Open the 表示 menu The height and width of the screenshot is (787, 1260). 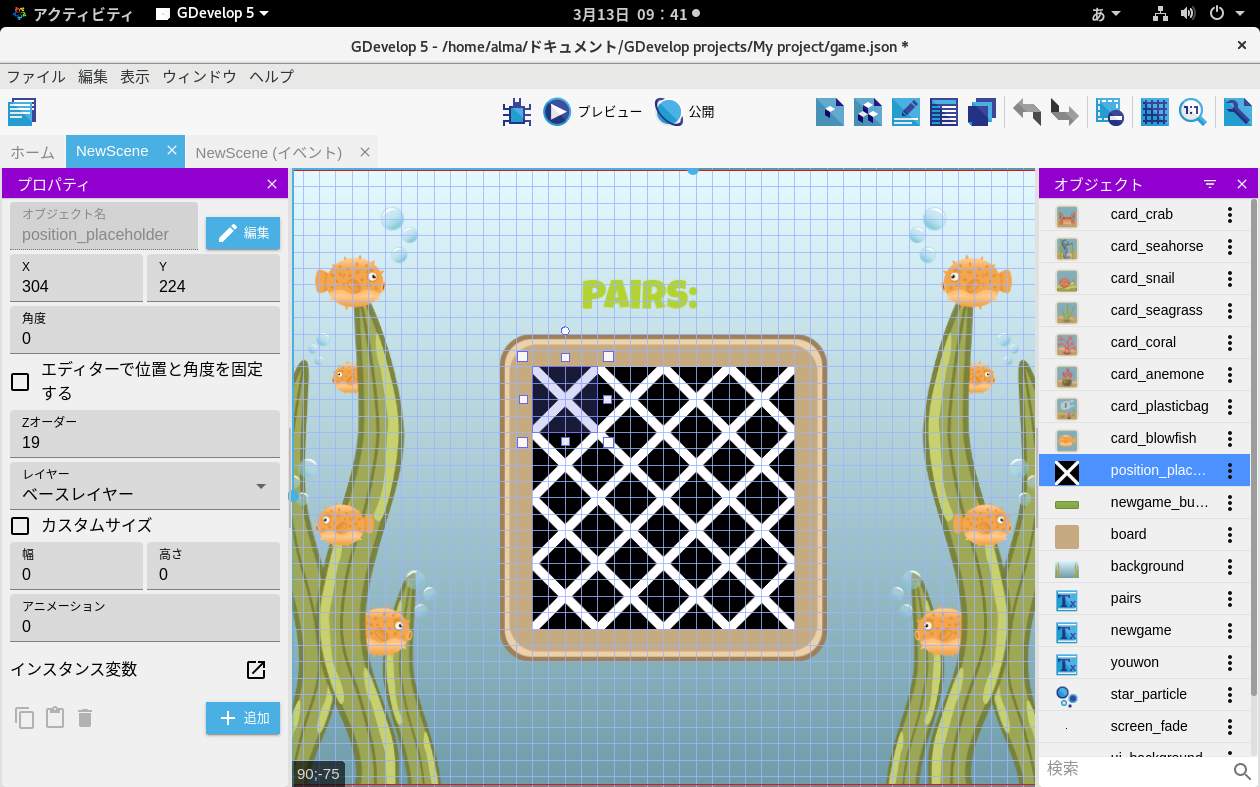tap(135, 77)
